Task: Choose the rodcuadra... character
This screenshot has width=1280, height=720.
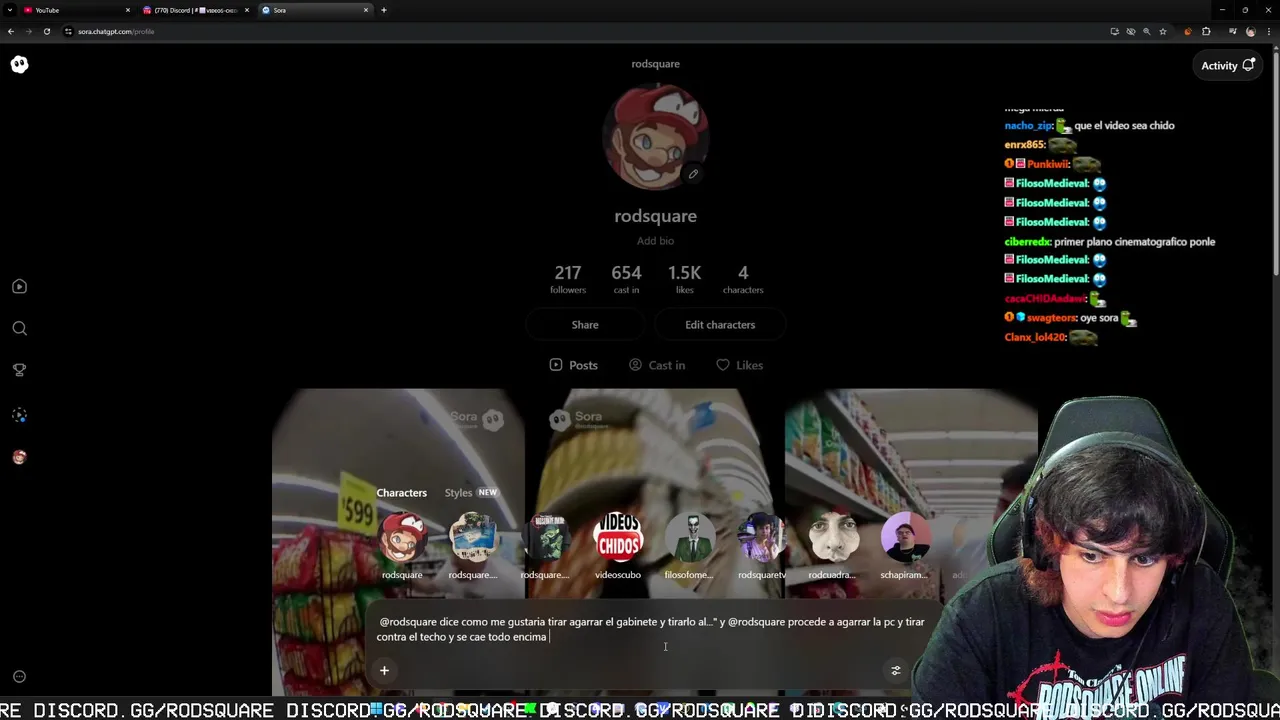Action: (x=832, y=546)
